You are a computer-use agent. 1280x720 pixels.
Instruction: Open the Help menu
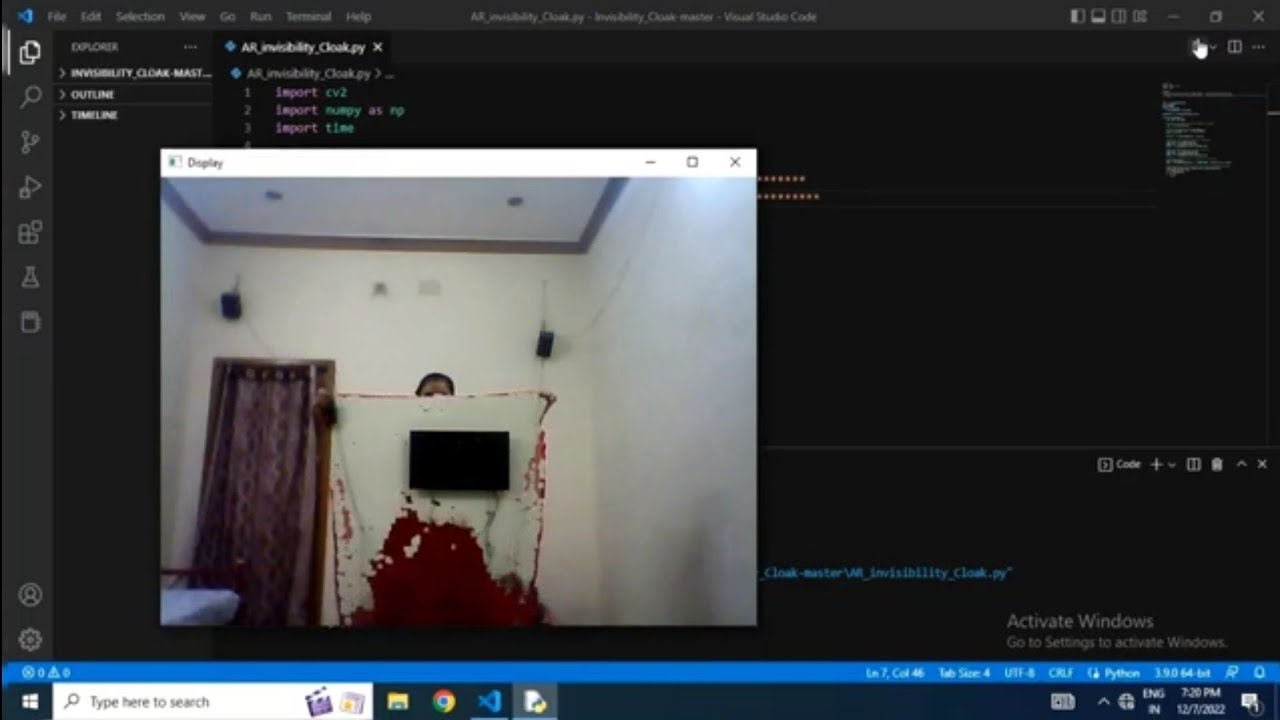(x=358, y=17)
